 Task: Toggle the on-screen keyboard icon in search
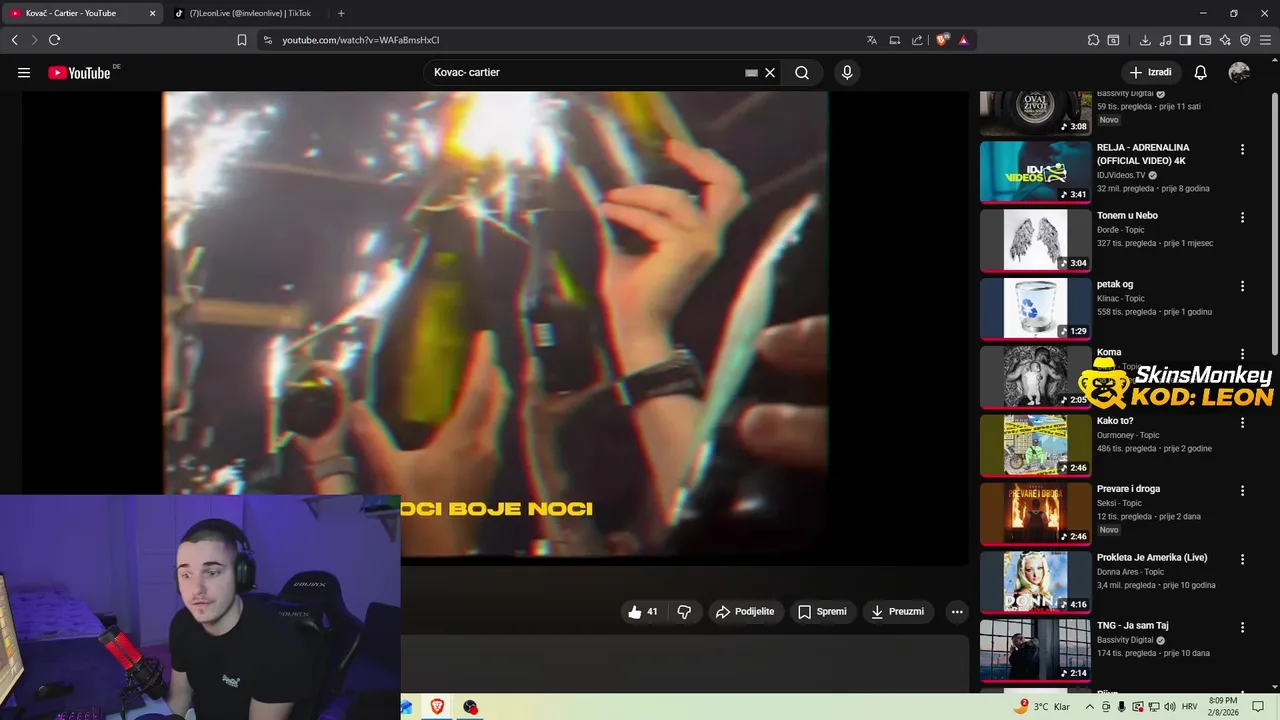click(751, 72)
